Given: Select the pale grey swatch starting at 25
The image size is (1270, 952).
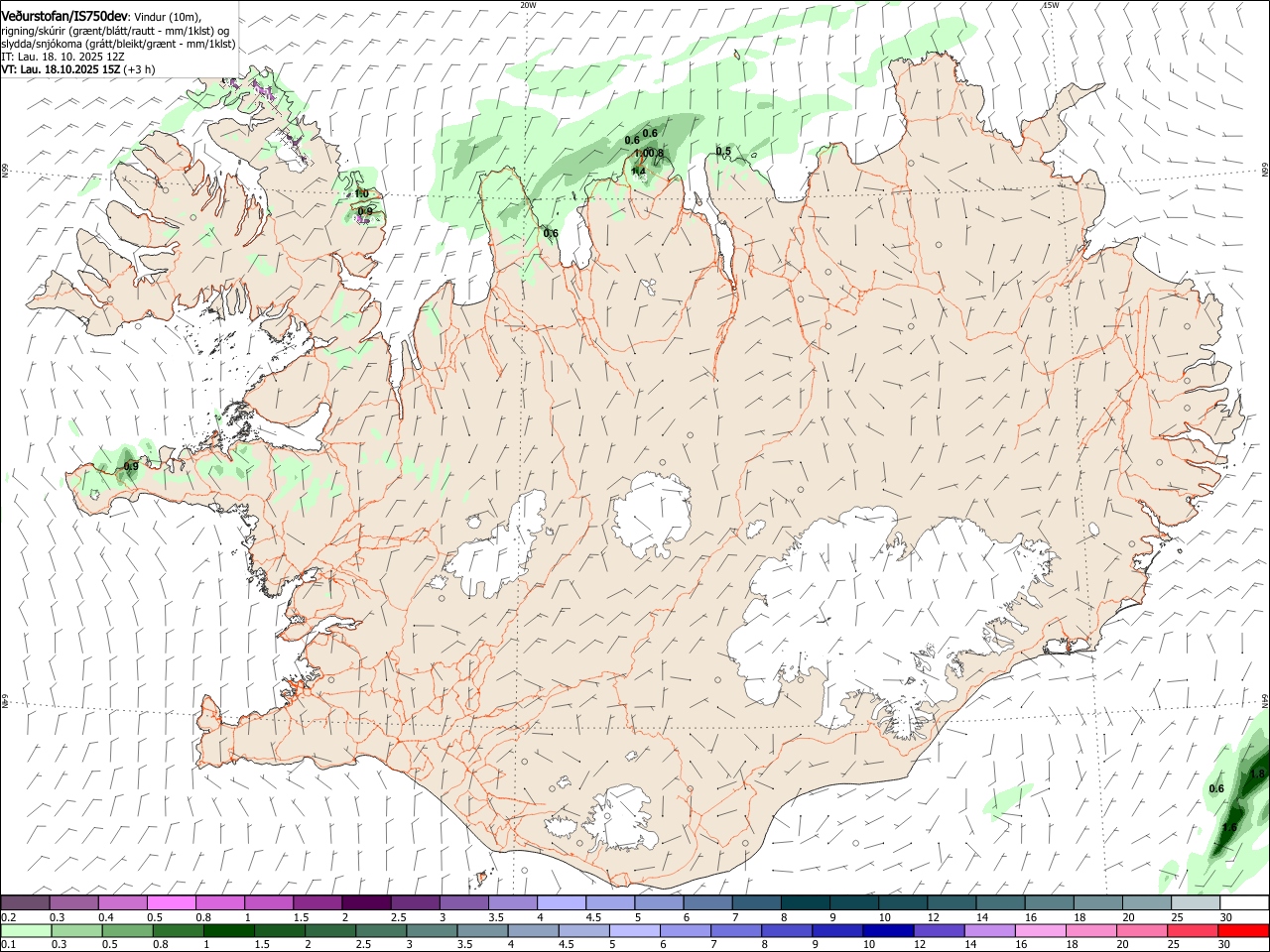Looking at the screenshot, I should click(x=1196, y=902).
